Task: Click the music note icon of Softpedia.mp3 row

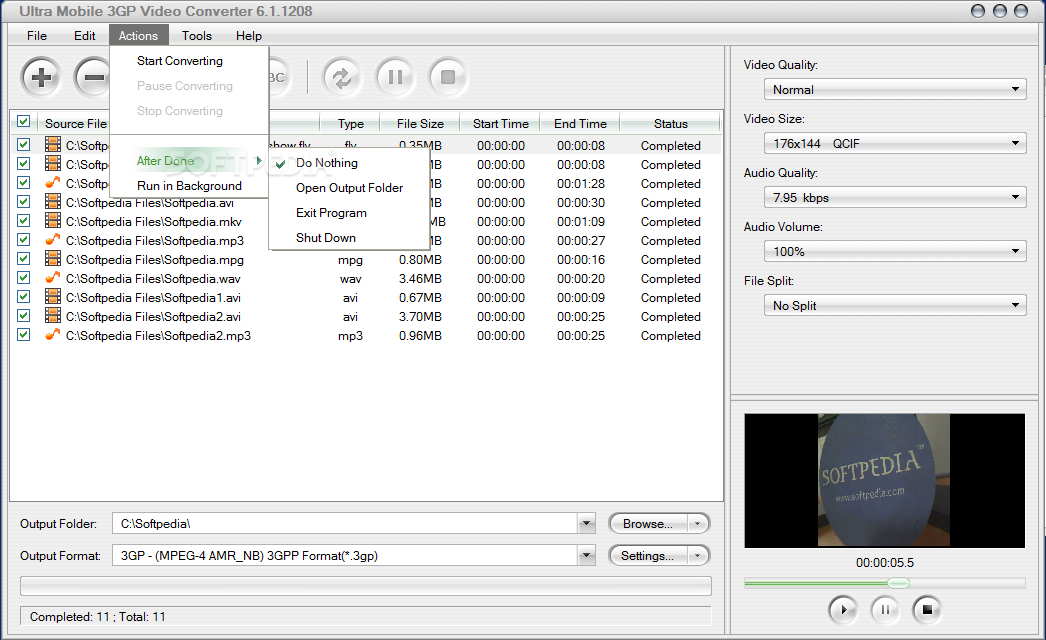Action: coord(53,239)
